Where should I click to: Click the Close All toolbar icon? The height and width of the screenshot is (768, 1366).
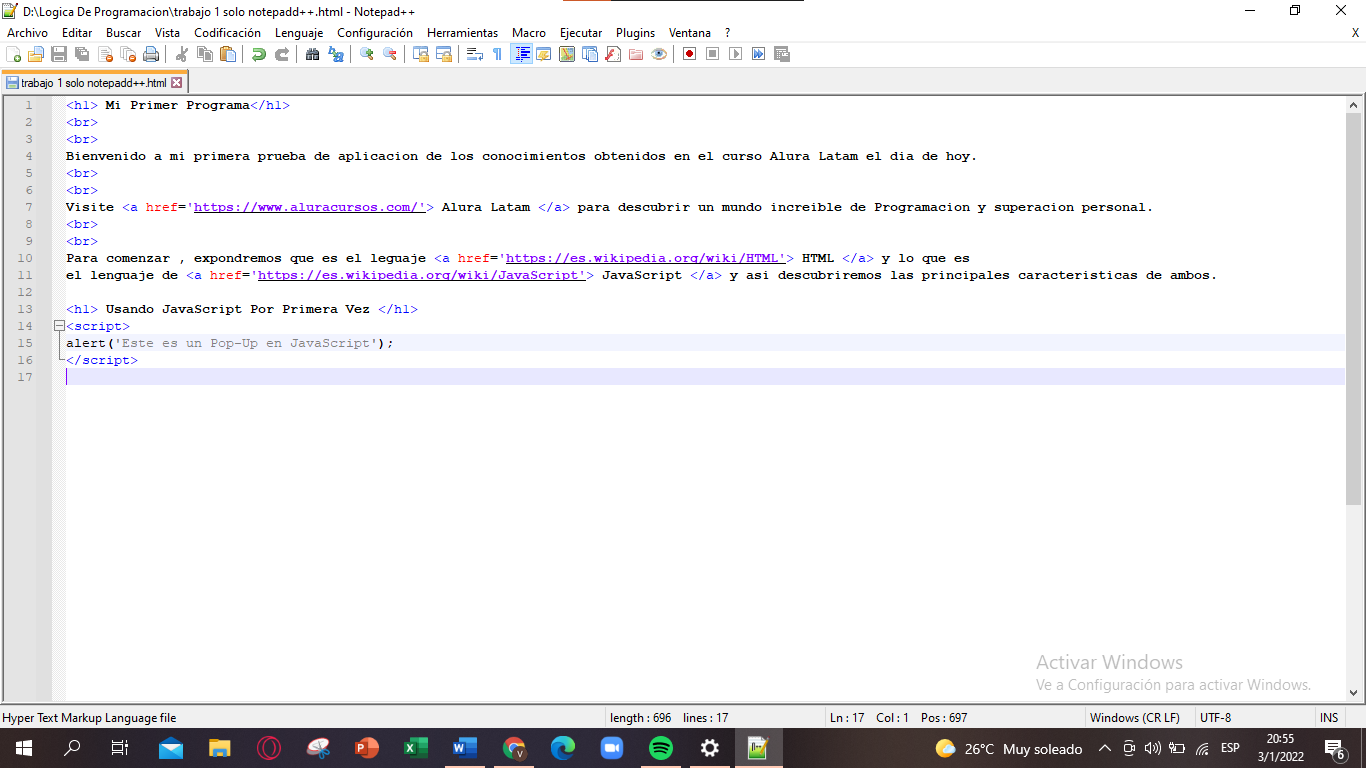[x=128, y=54]
